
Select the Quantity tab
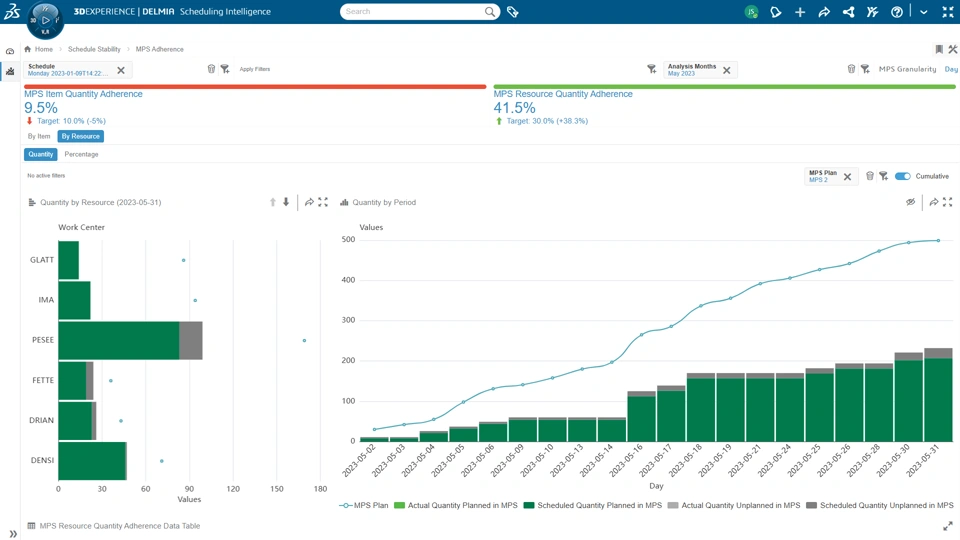[x=40, y=154]
